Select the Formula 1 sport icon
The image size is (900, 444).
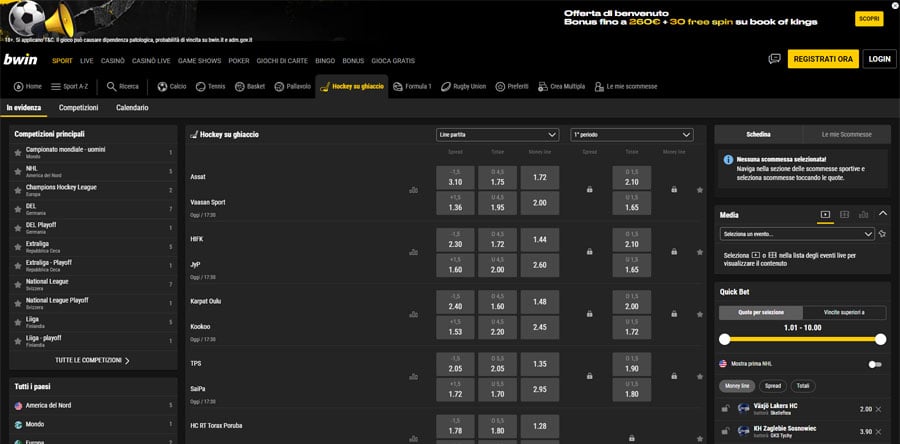398,87
